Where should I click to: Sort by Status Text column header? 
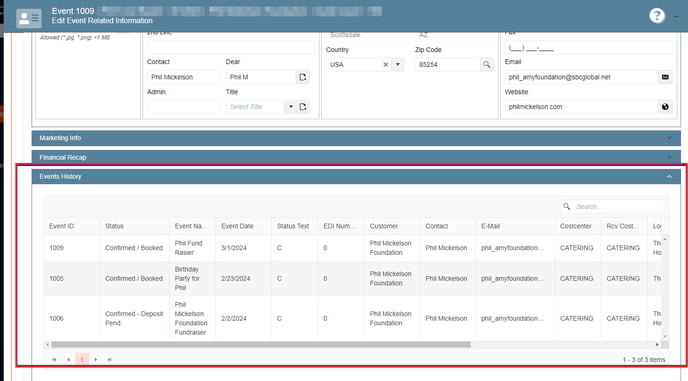pos(293,226)
